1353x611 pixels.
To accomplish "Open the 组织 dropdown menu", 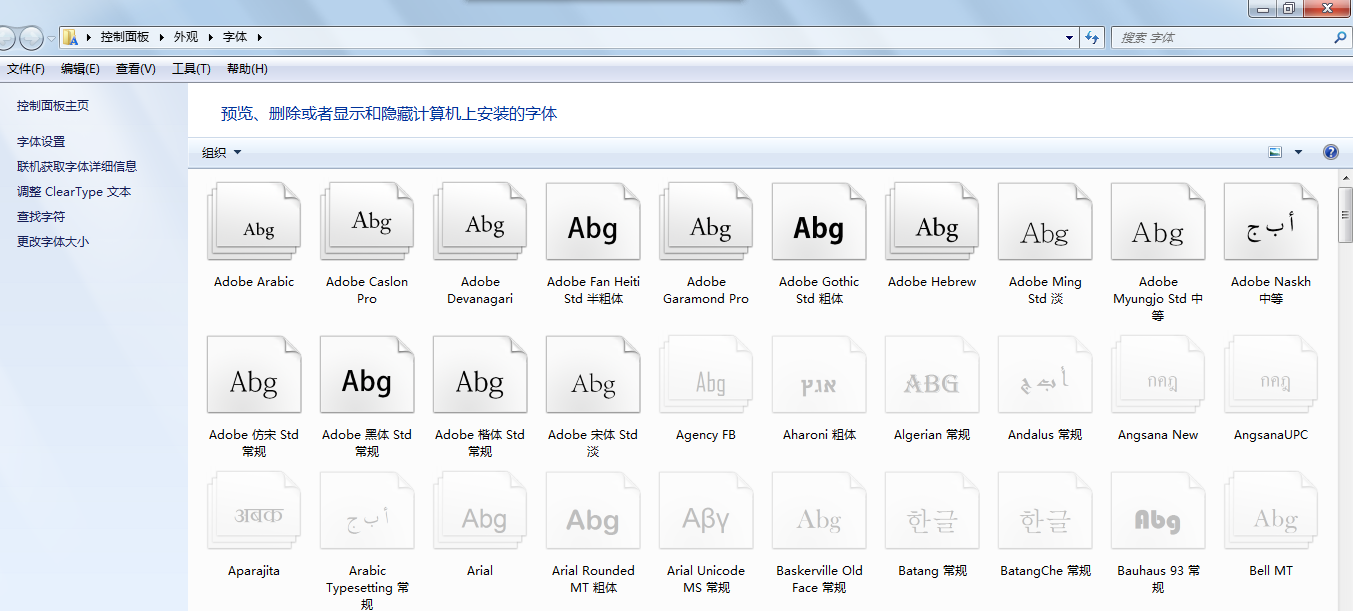I will coord(221,152).
